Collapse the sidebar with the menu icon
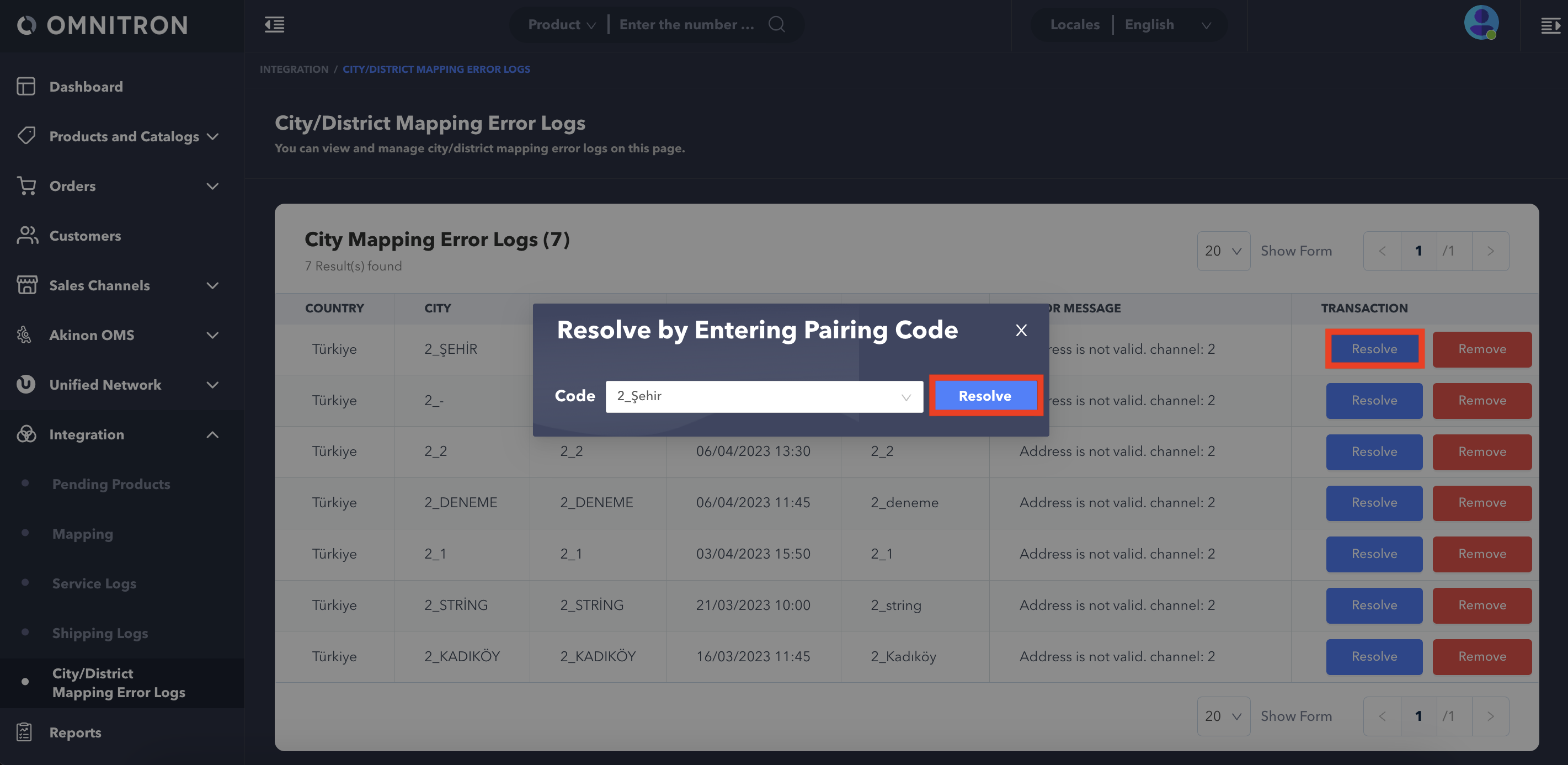The width and height of the screenshot is (1568, 765). 275,25
